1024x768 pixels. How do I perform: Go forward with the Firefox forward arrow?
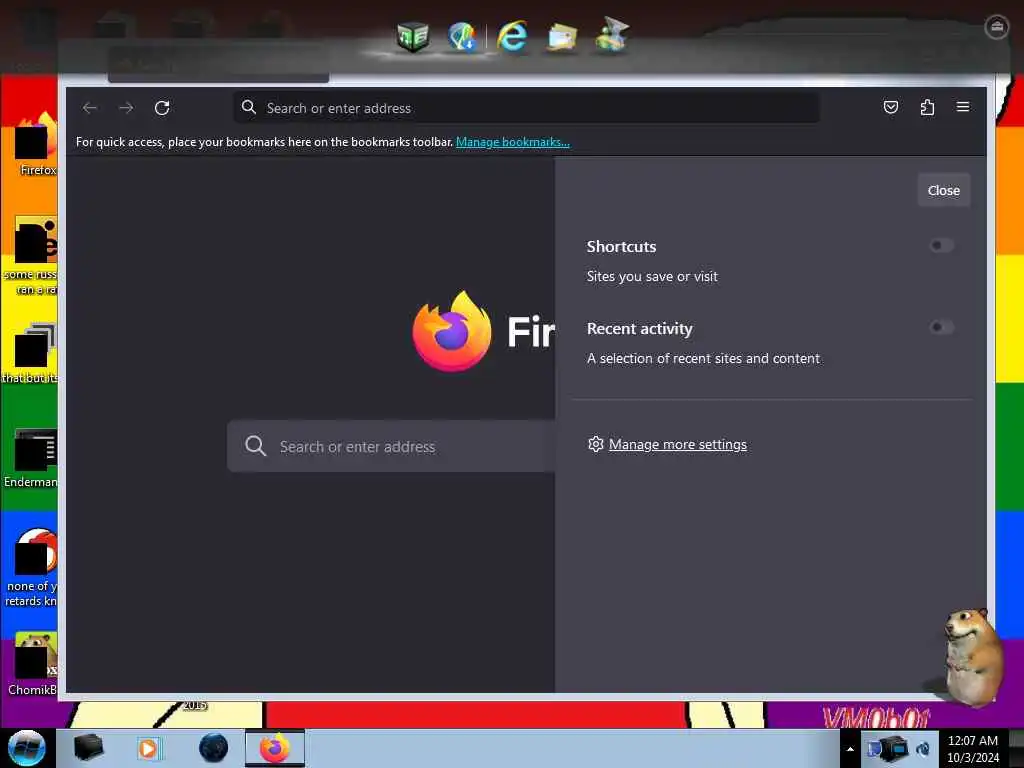126,108
